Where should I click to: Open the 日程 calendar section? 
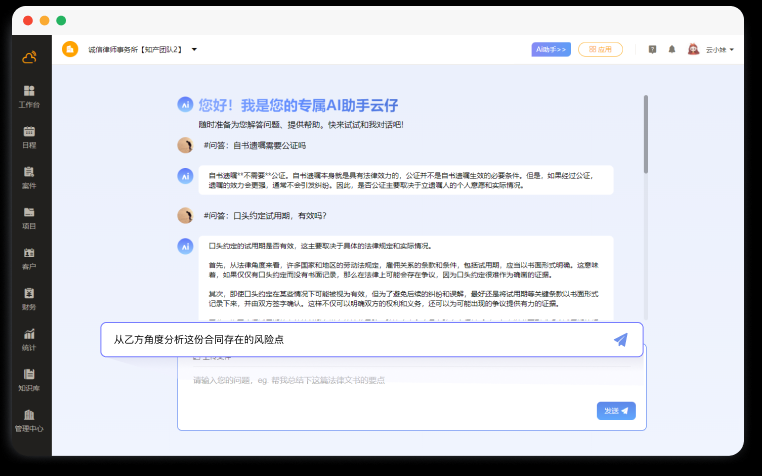[29, 136]
